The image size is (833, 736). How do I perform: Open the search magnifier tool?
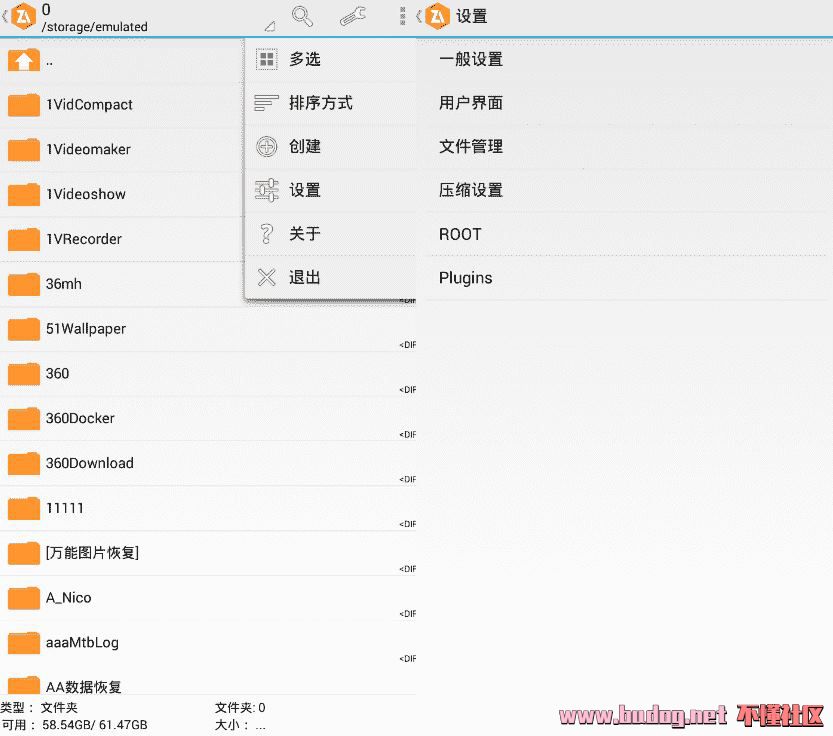pyautogui.click(x=302, y=16)
